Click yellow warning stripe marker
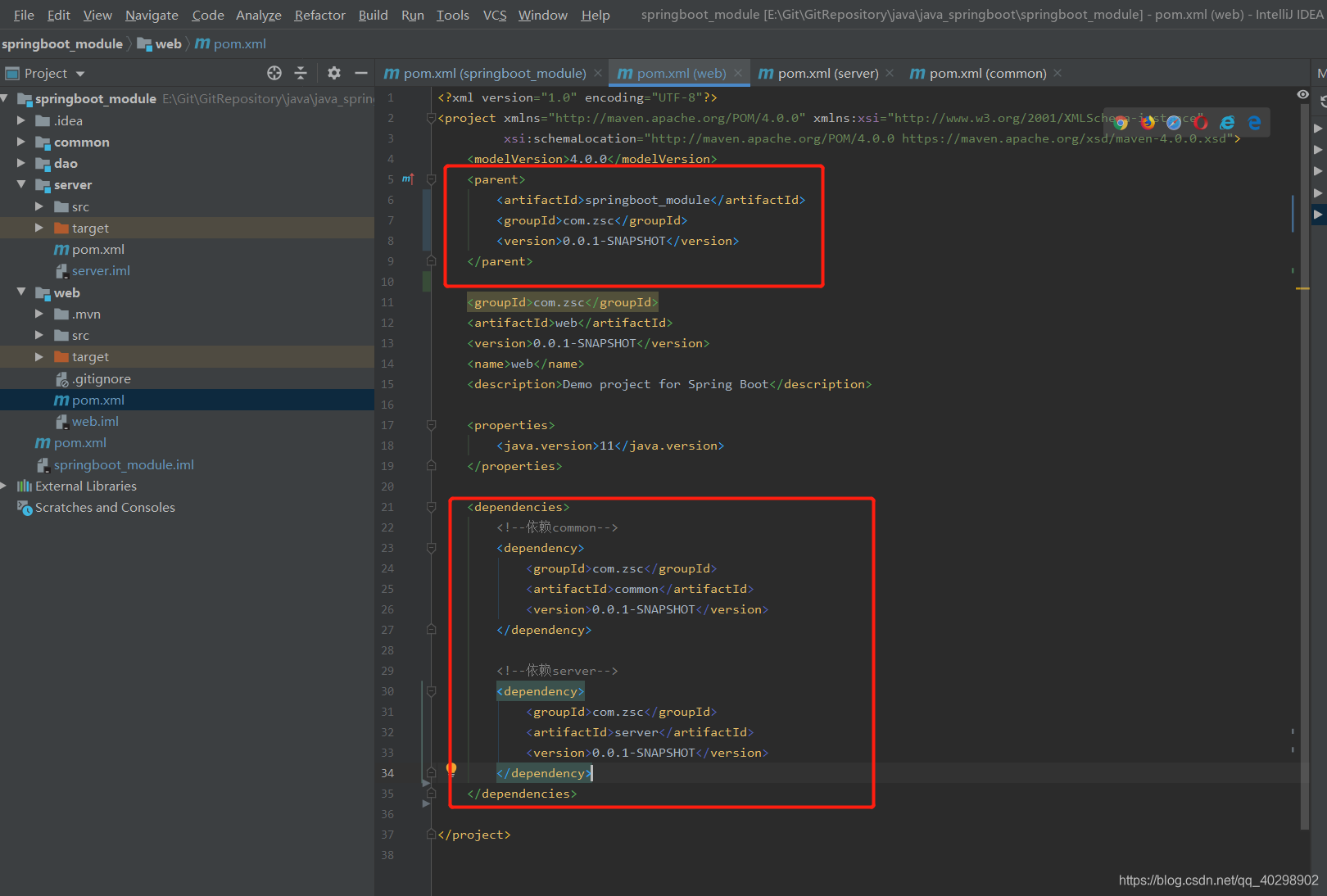The width and height of the screenshot is (1327, 896). 1302,288
